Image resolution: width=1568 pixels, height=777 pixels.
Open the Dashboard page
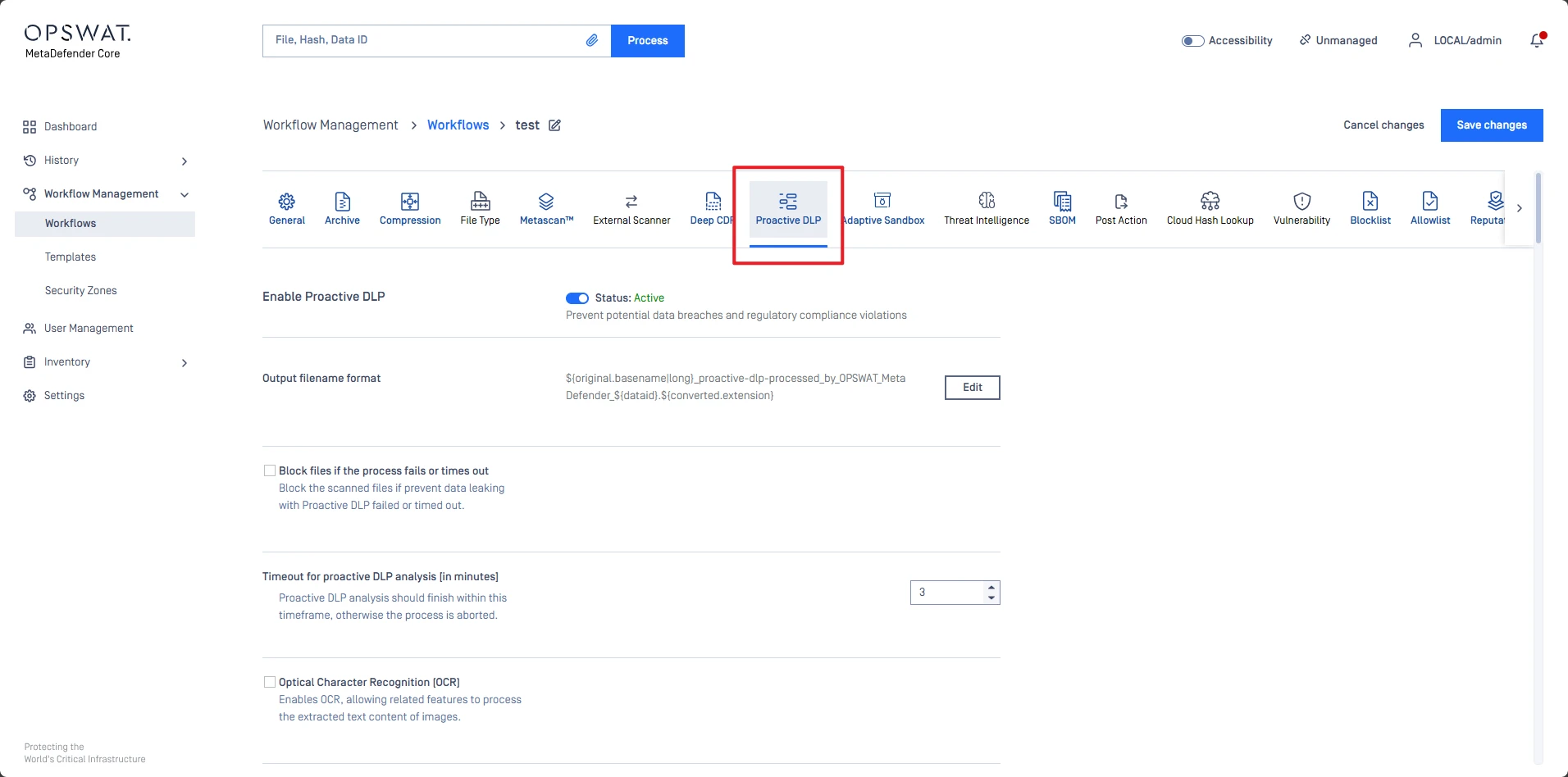tap(71, 127)
